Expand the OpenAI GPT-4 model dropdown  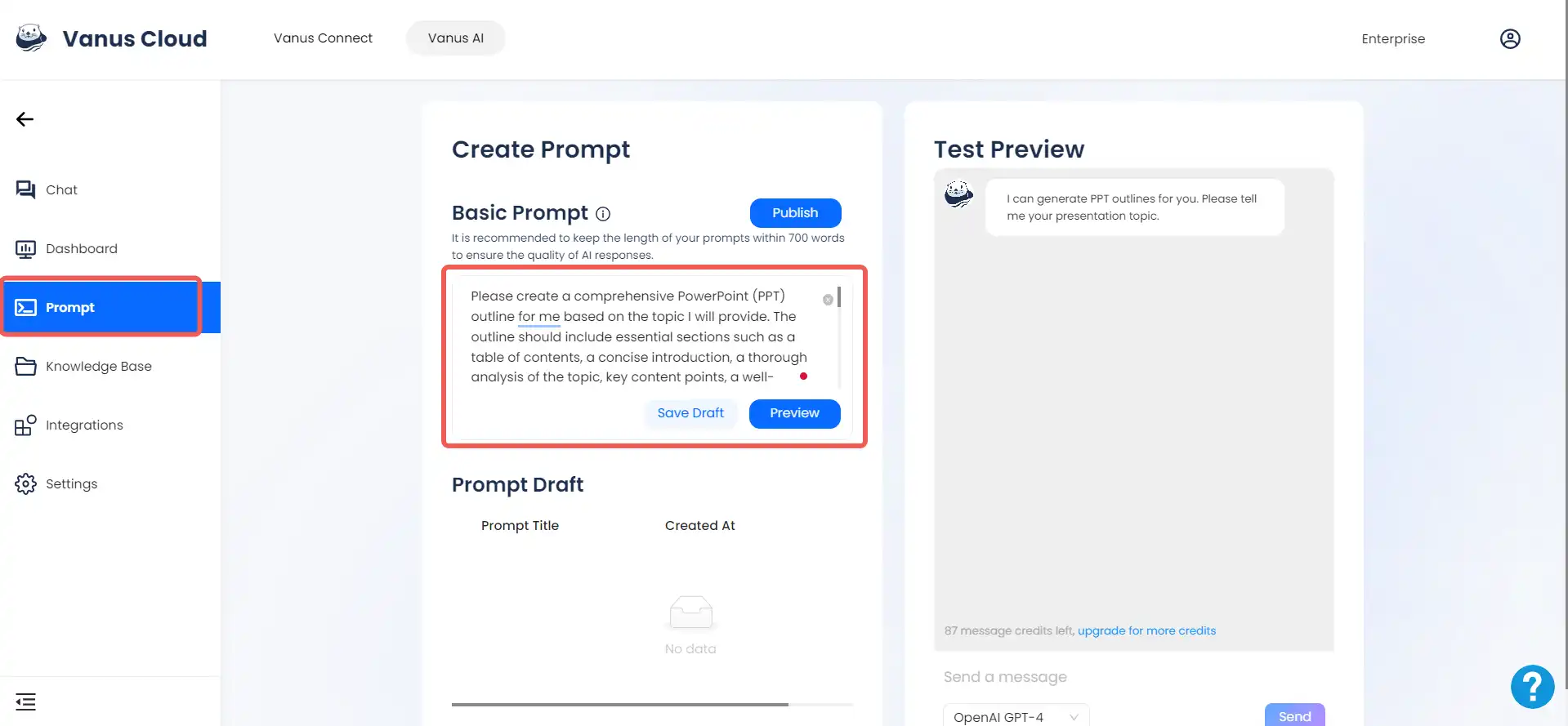tap(1016, 716)
